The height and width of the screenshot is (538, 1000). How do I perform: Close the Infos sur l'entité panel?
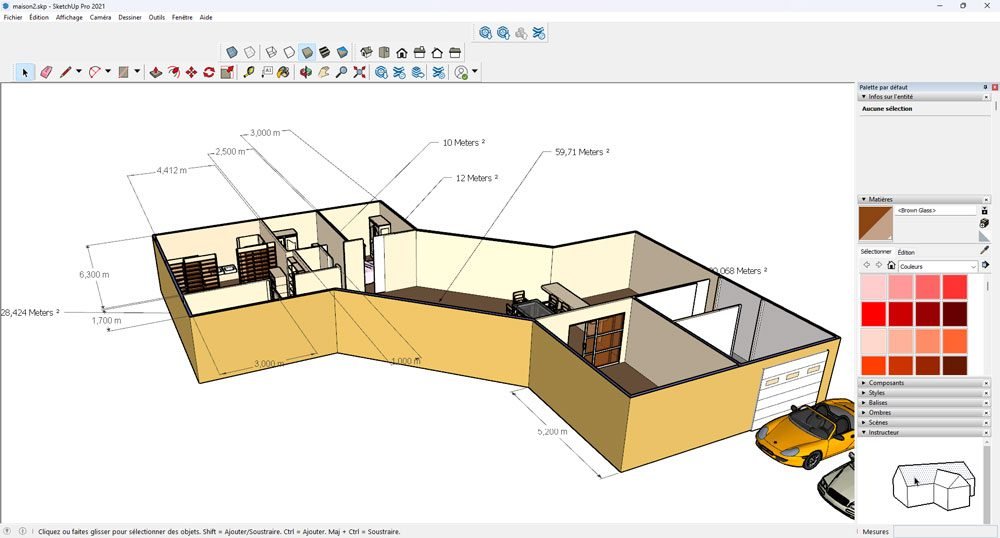pyautogui.click(x=986, y=97)
